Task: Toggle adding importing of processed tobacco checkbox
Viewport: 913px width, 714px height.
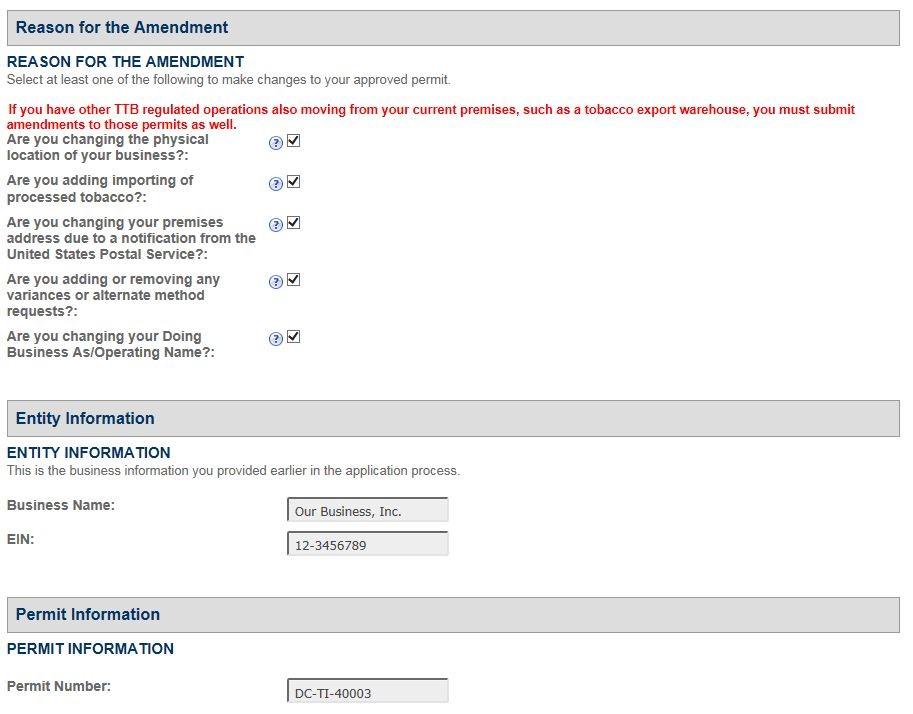Action: pyautogui.click(x=294, y=182)
